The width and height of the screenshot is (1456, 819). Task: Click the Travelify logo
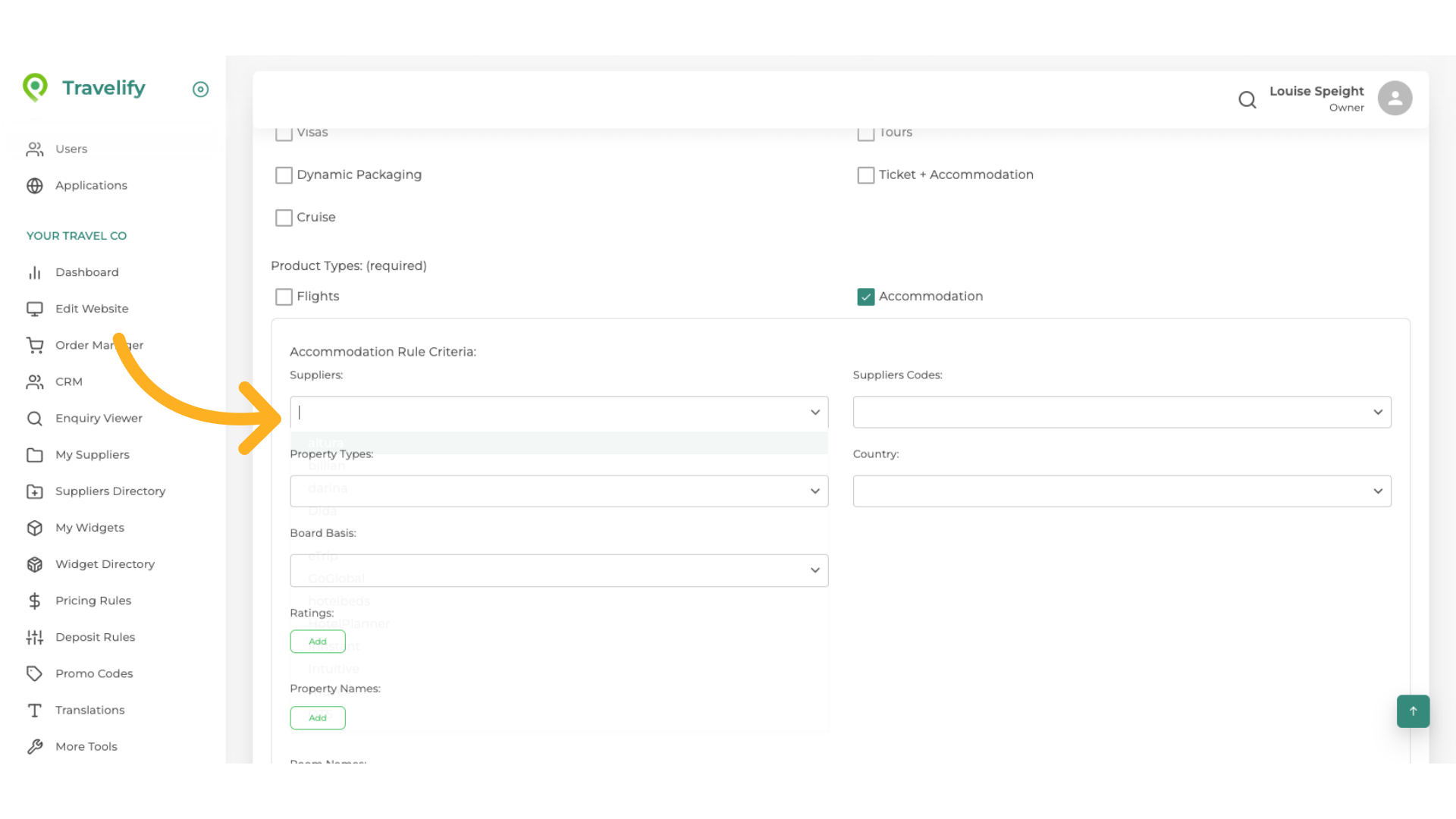click(x=84, y=88)
